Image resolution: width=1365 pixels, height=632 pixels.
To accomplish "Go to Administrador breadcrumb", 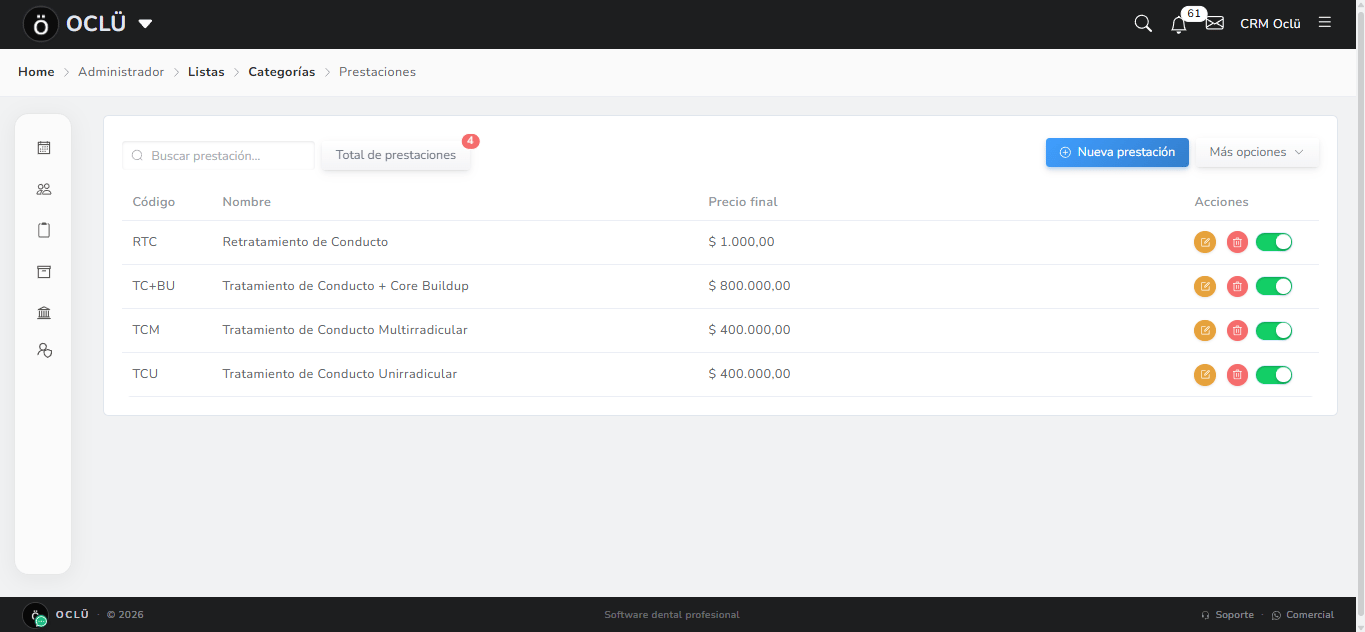I will click(121, 72).
